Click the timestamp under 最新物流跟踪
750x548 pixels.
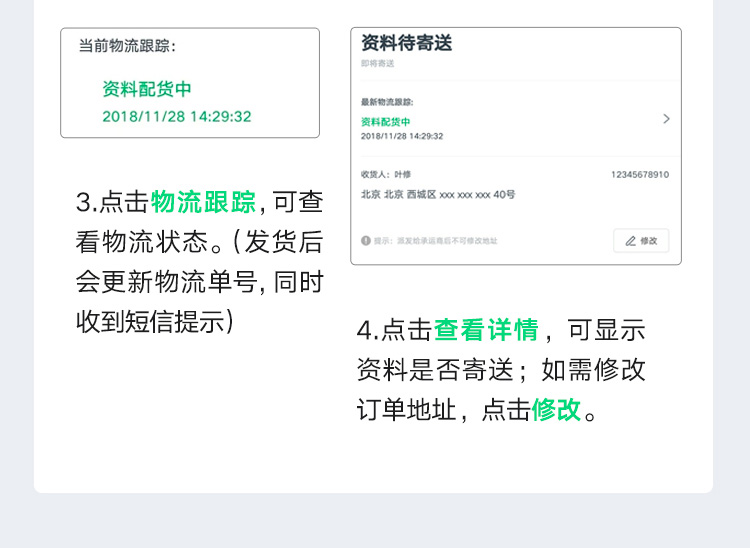[x=402, y=136]
